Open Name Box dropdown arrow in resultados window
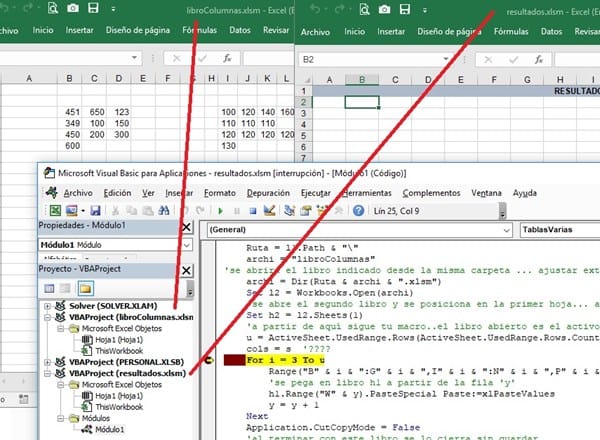The width and height of the screenshot is (600, 440). click(446, 59)
